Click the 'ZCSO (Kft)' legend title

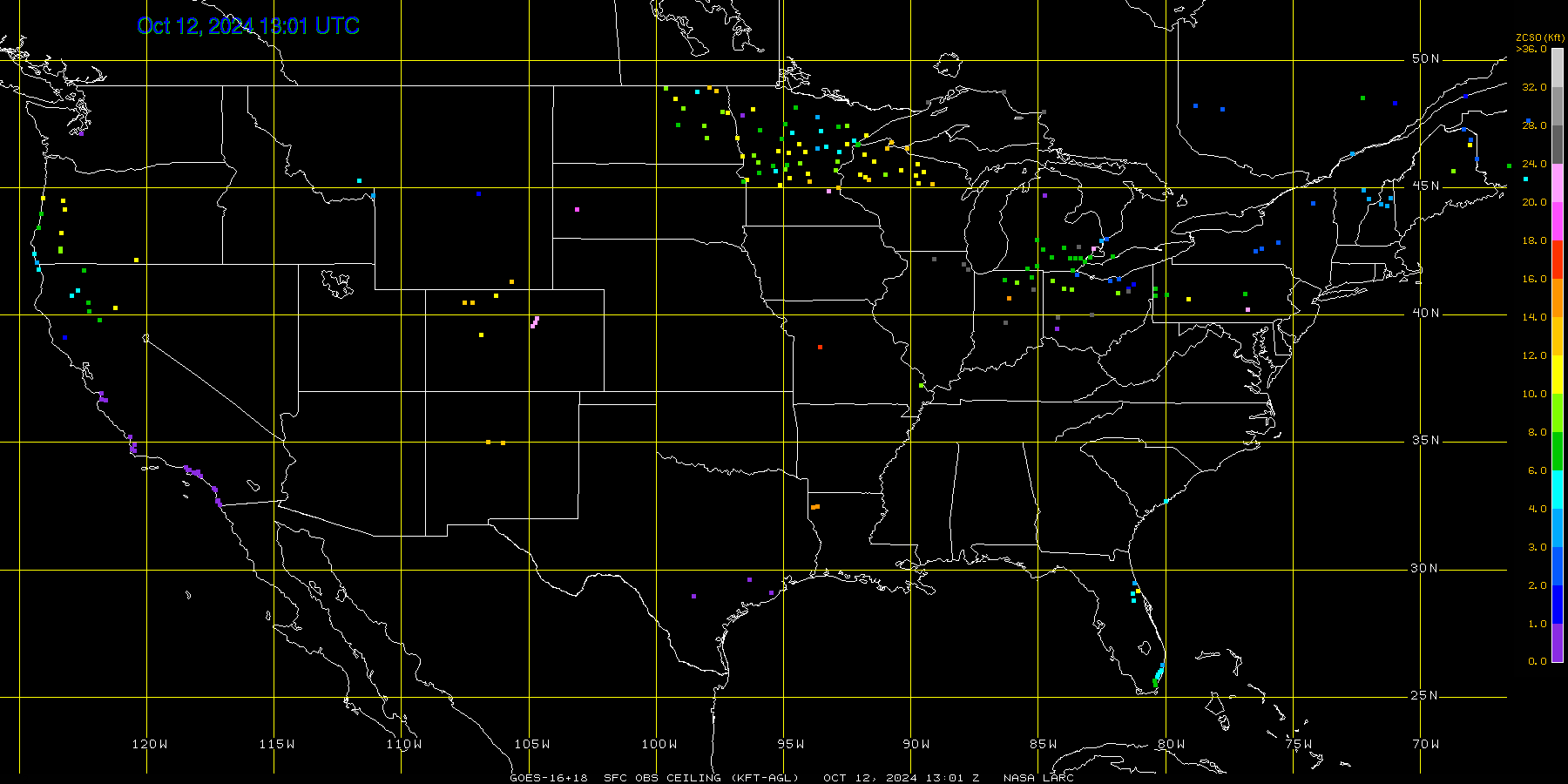(1540, 38)
